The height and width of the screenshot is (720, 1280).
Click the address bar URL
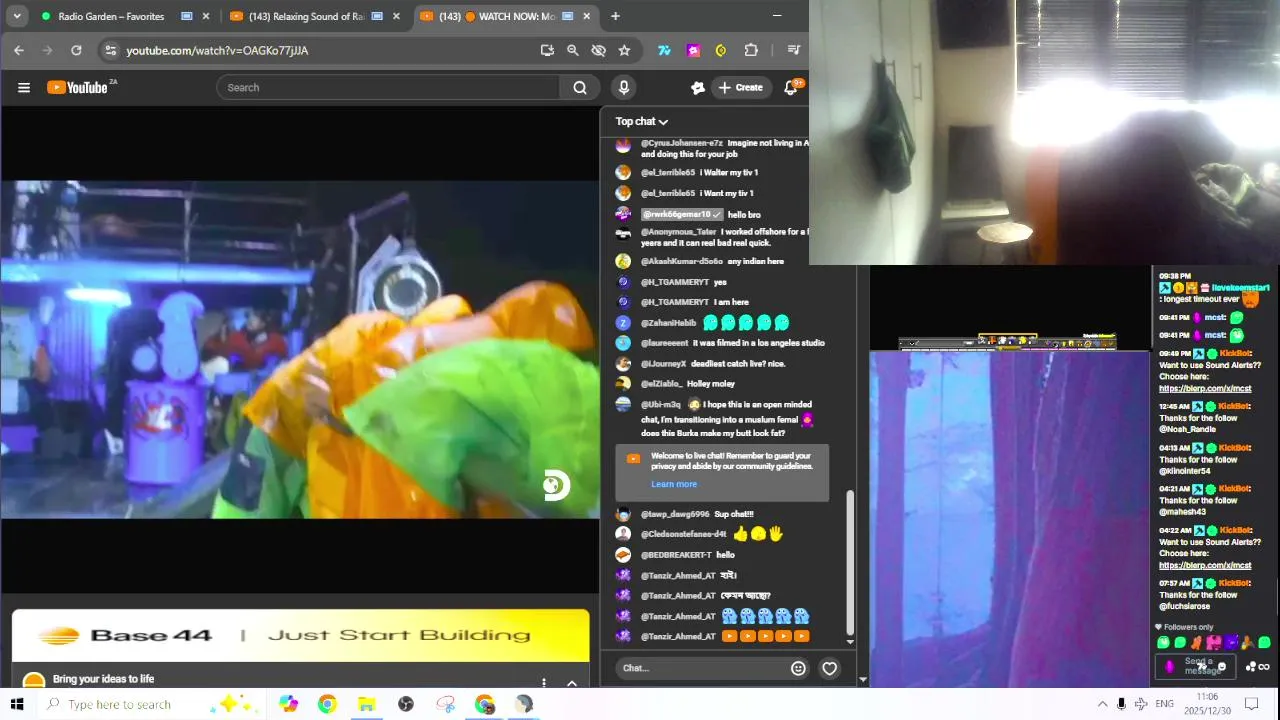217,50
